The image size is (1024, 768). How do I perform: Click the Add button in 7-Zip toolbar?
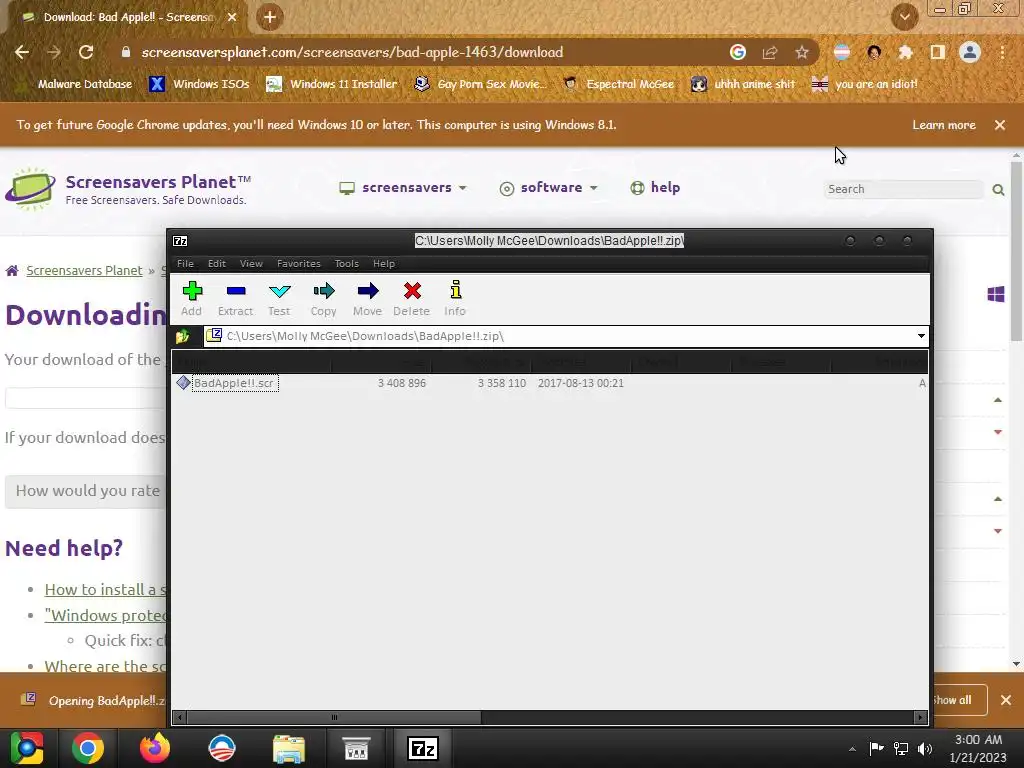[191, 298]
